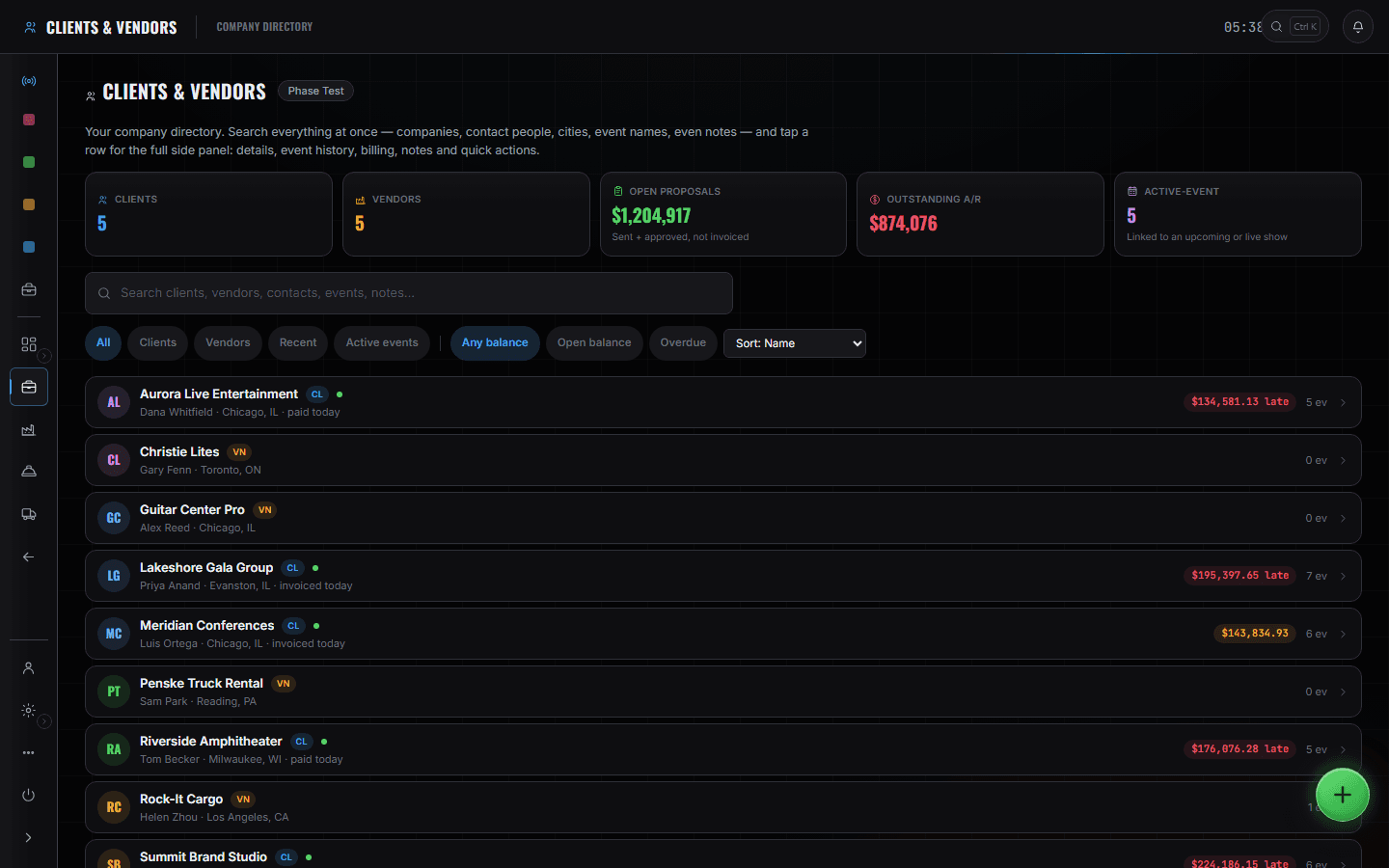1389x868 pixels.
Task: Select the All filter tab
Action: [x=103, y=343]
